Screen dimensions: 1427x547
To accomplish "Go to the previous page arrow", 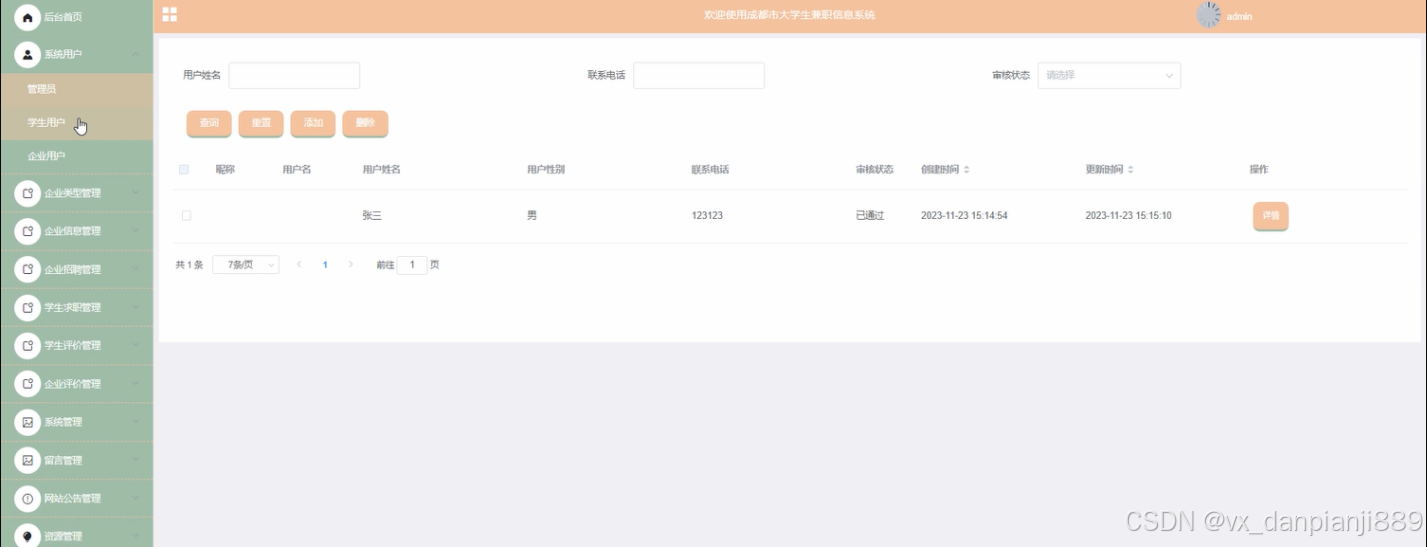I will (x=299, y=265).
